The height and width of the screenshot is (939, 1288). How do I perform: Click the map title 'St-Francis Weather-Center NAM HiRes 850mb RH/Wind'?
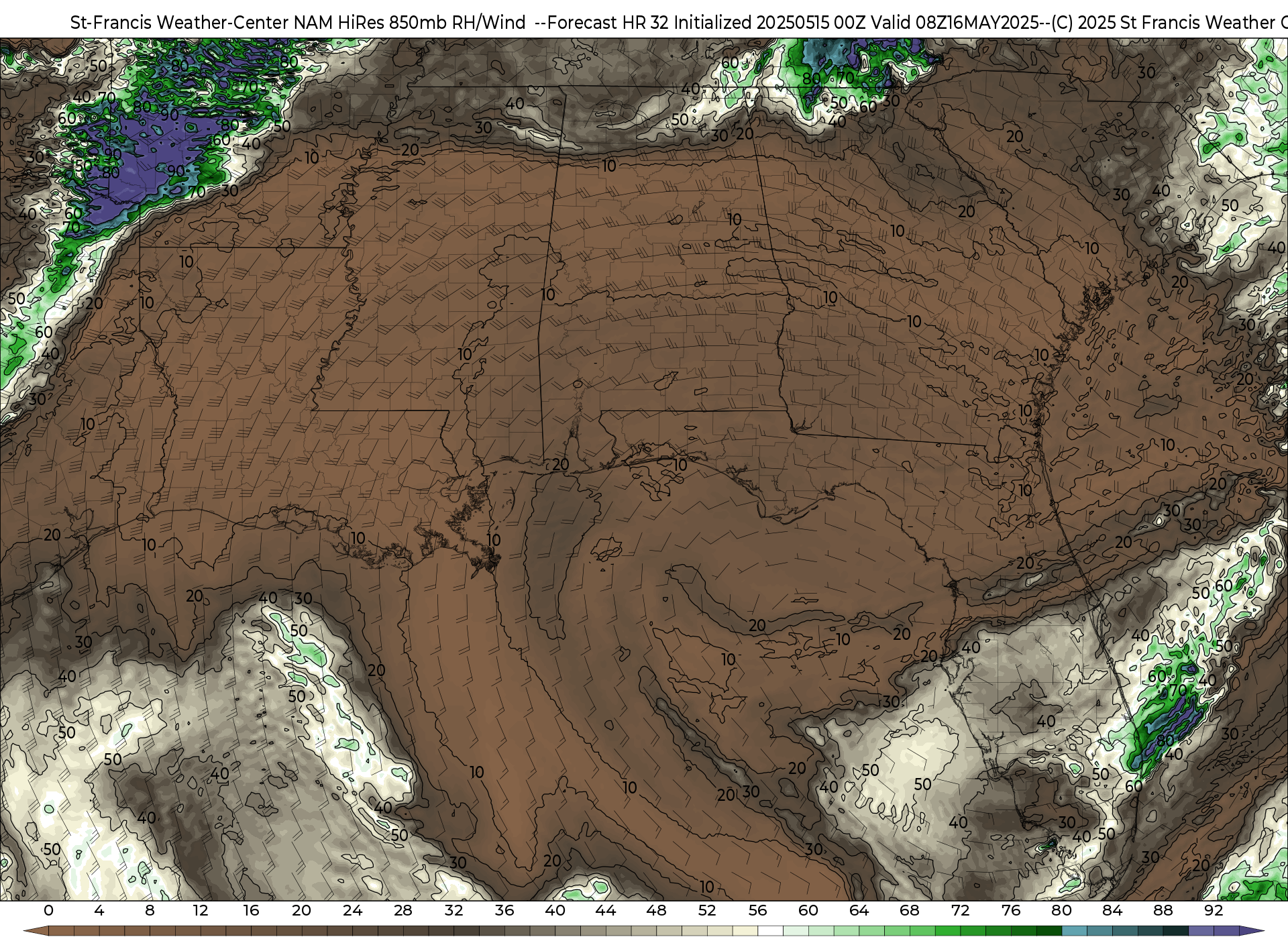[x=298, y=22]
